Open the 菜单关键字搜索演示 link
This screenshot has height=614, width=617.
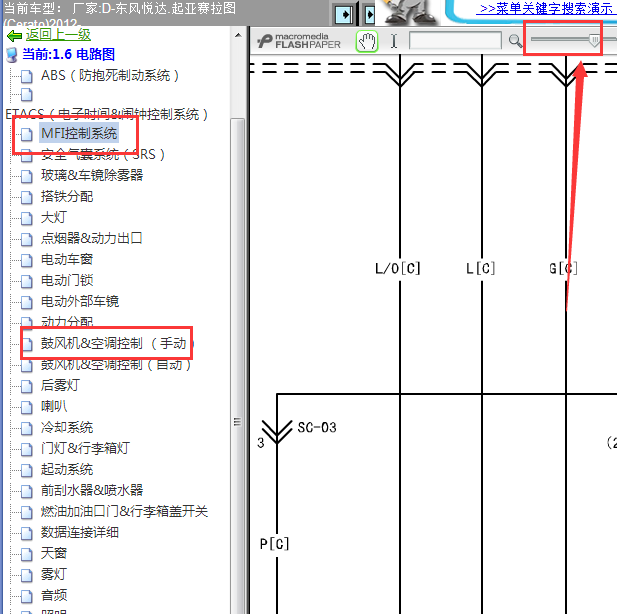coord(544,9)
